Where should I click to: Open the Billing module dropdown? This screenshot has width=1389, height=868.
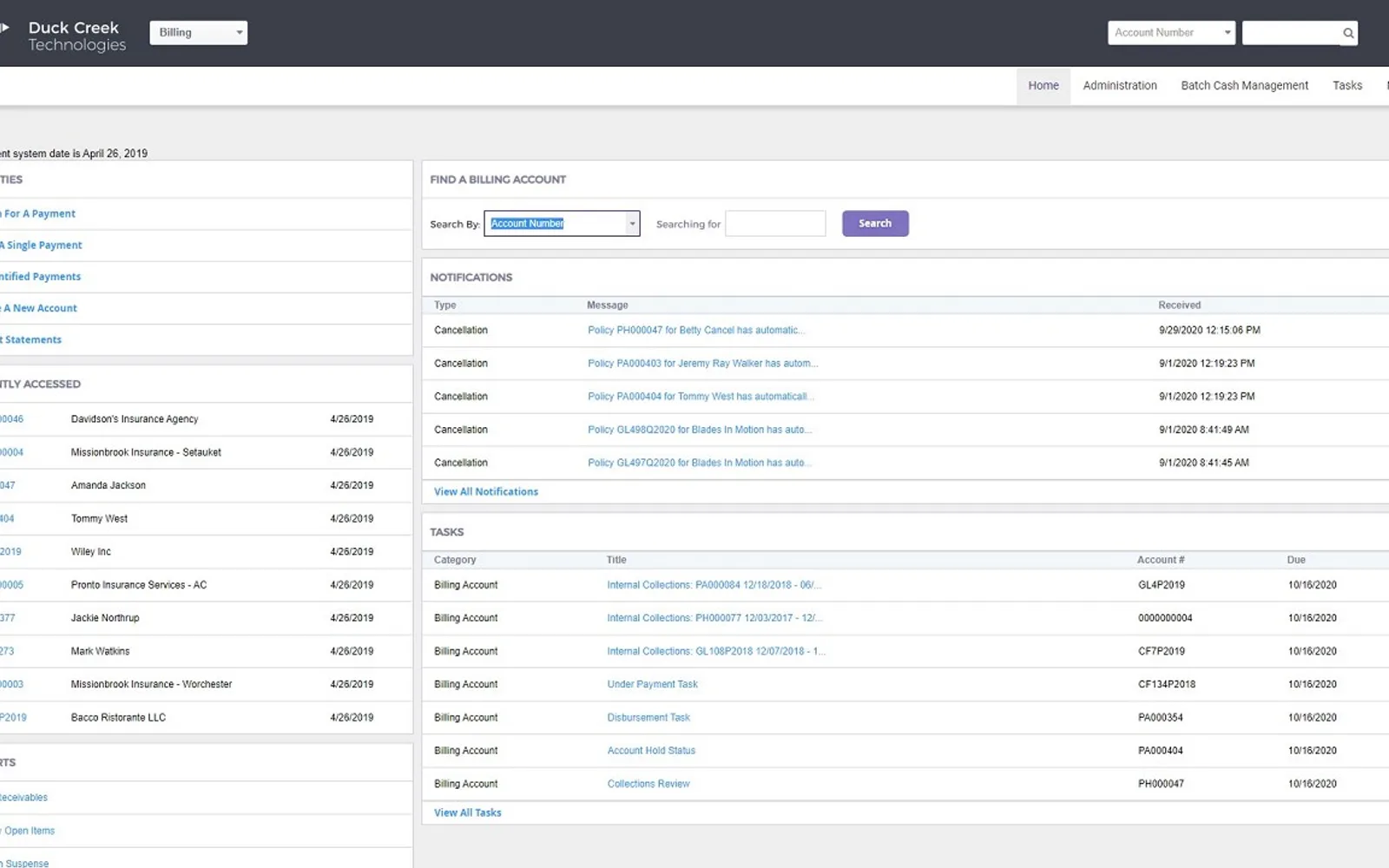[198, 33]
